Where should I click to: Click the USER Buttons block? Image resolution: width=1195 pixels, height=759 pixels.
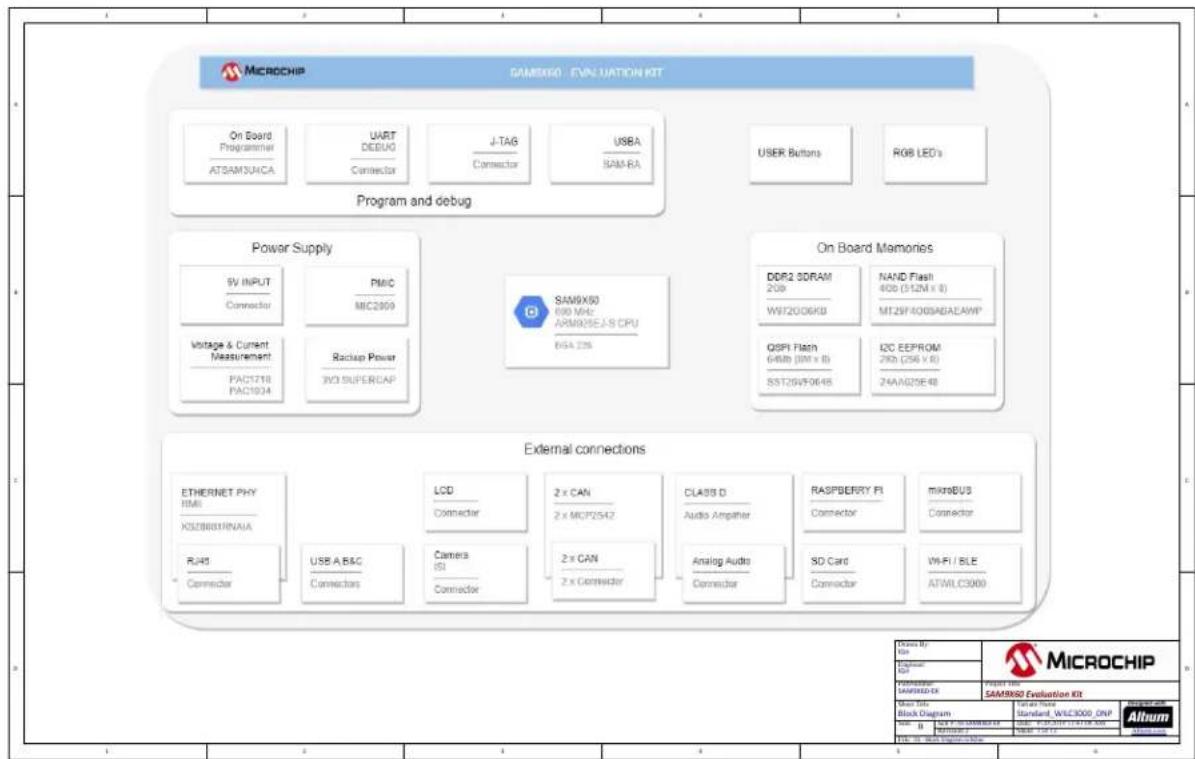click(799, 154)
